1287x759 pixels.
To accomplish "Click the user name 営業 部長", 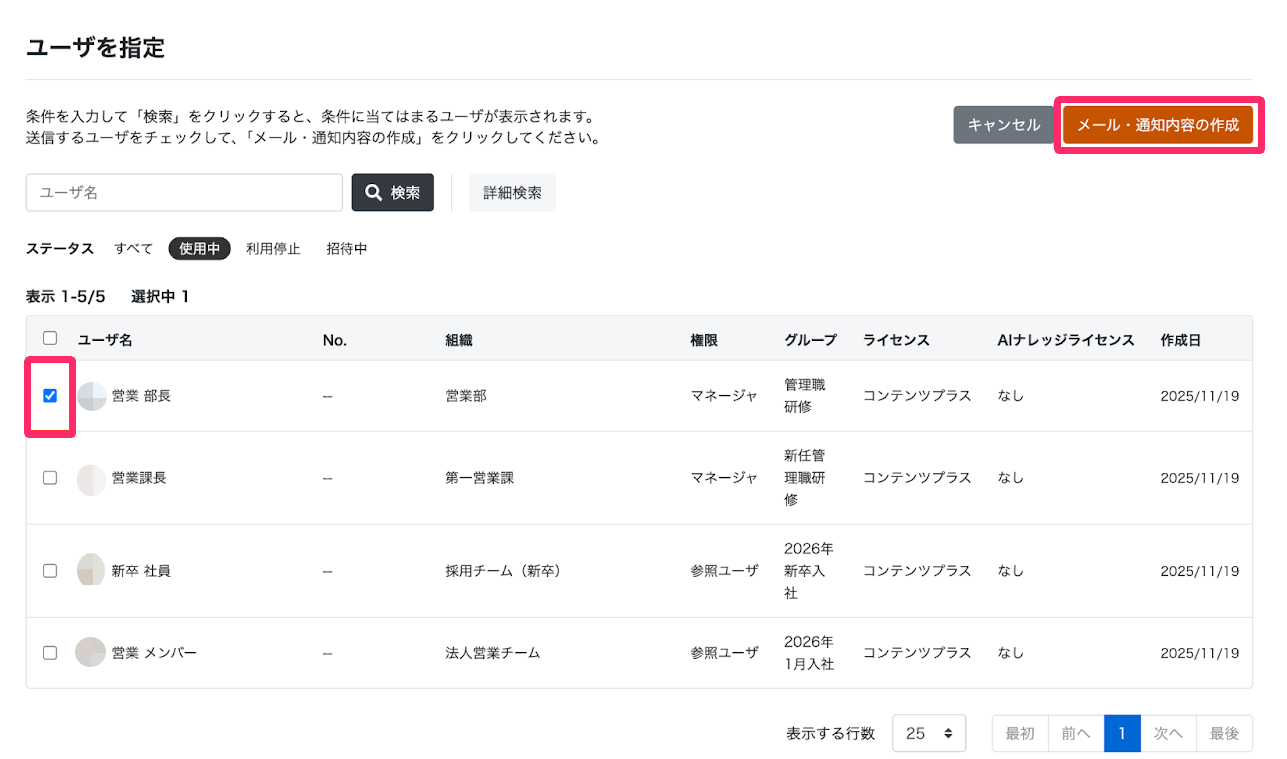I will [x=141, y=396].
